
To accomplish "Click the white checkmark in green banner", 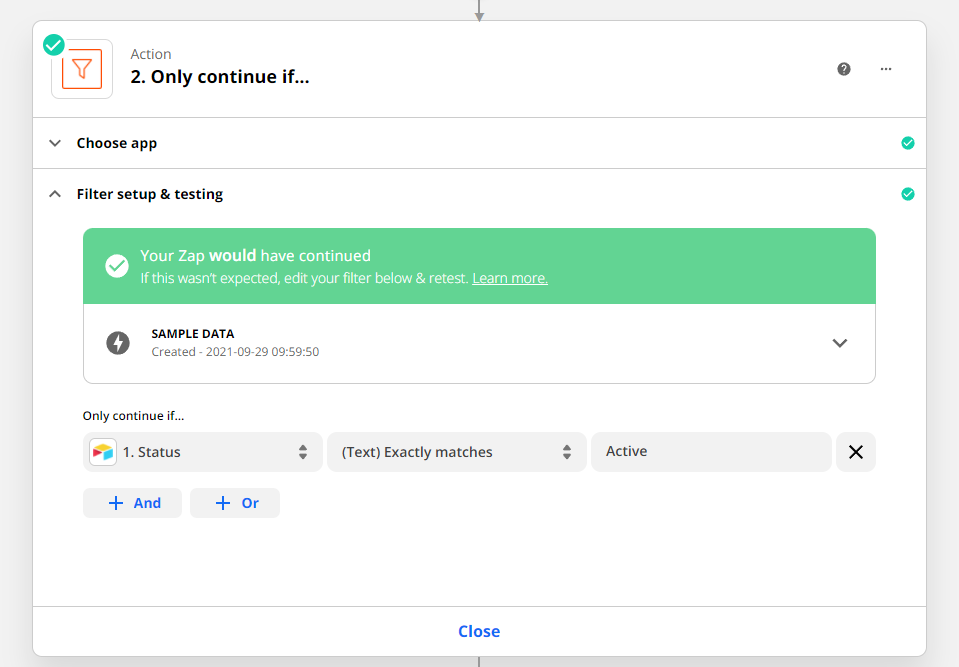I will click(117, 266).
